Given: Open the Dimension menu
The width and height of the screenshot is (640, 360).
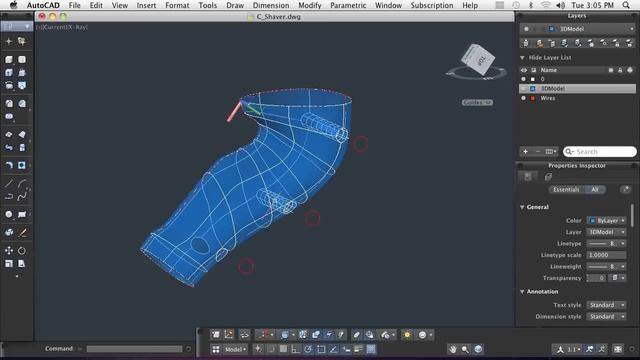Looking at the screenshot, I should [271, 5].
